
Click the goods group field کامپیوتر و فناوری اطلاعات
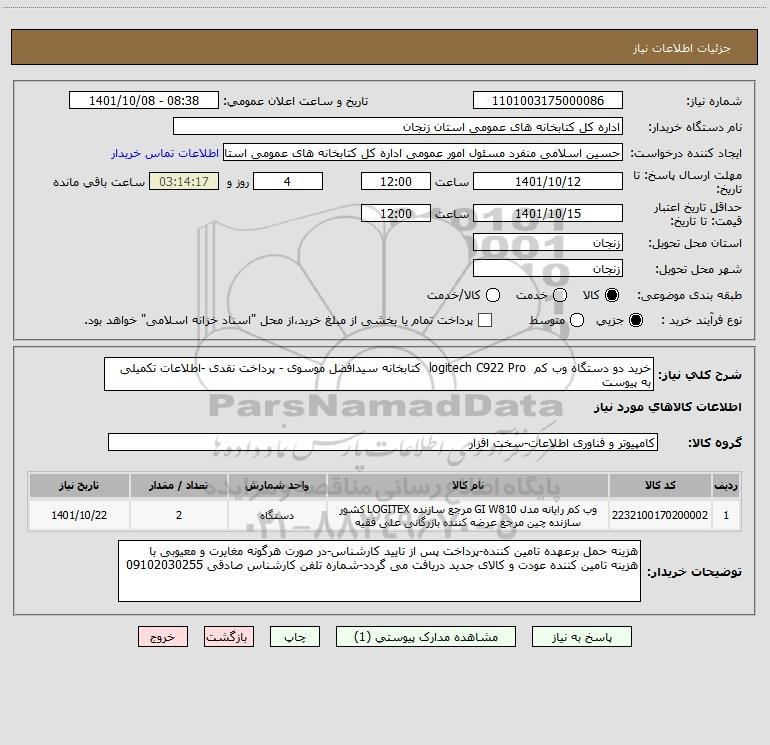pyautogui.click(x=383, y=442)
